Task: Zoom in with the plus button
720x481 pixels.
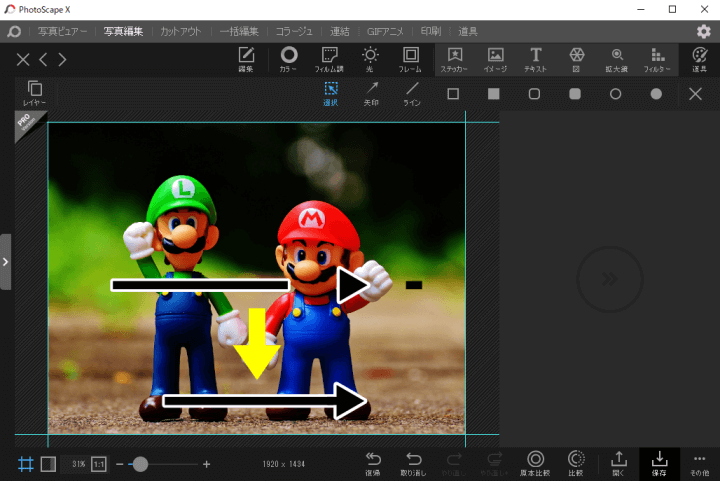Action: (207, 464)
